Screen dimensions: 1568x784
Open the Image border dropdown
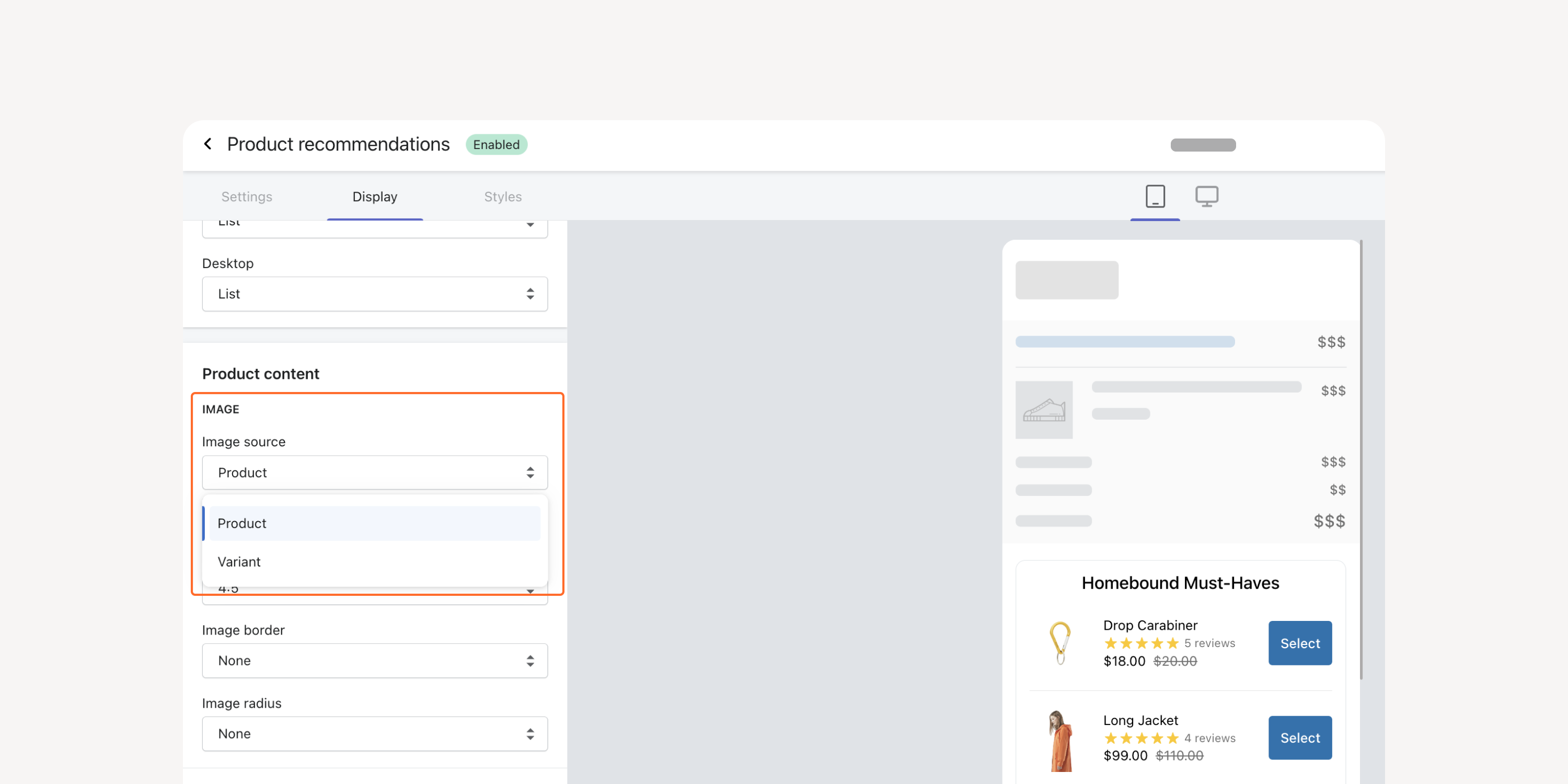click(x=374, y=661)
